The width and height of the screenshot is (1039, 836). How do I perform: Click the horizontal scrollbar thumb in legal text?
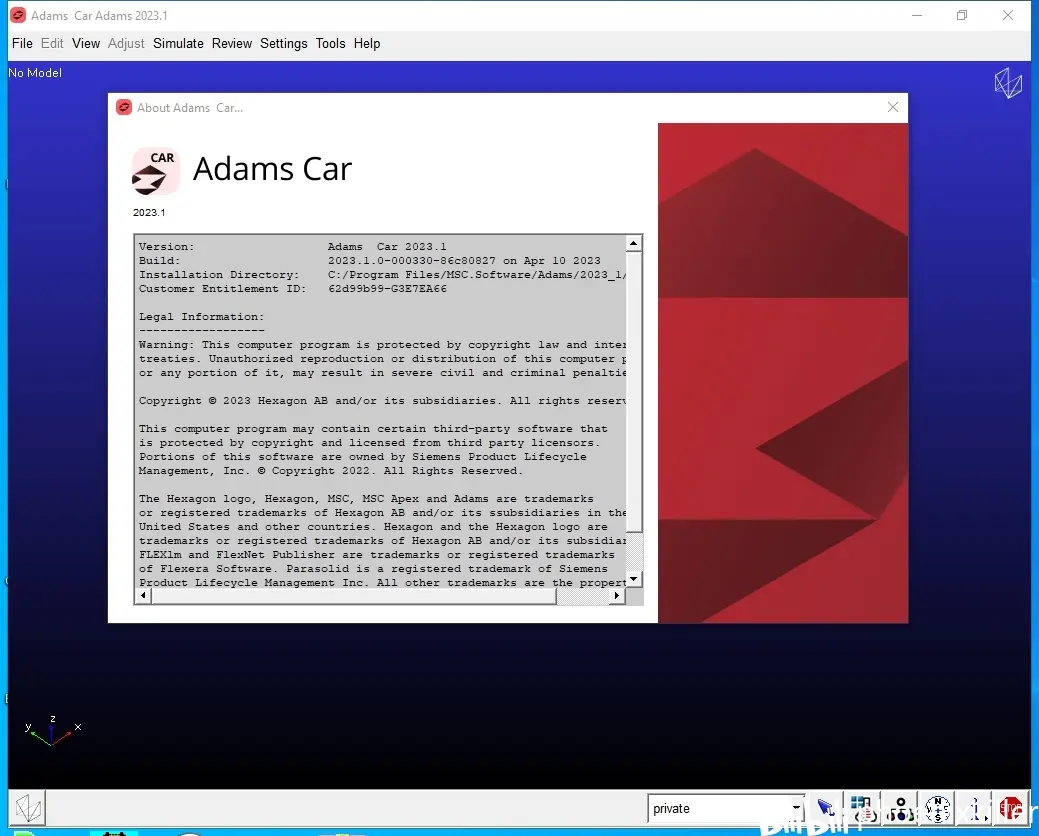pyautogui.click(x=354, y=596)
